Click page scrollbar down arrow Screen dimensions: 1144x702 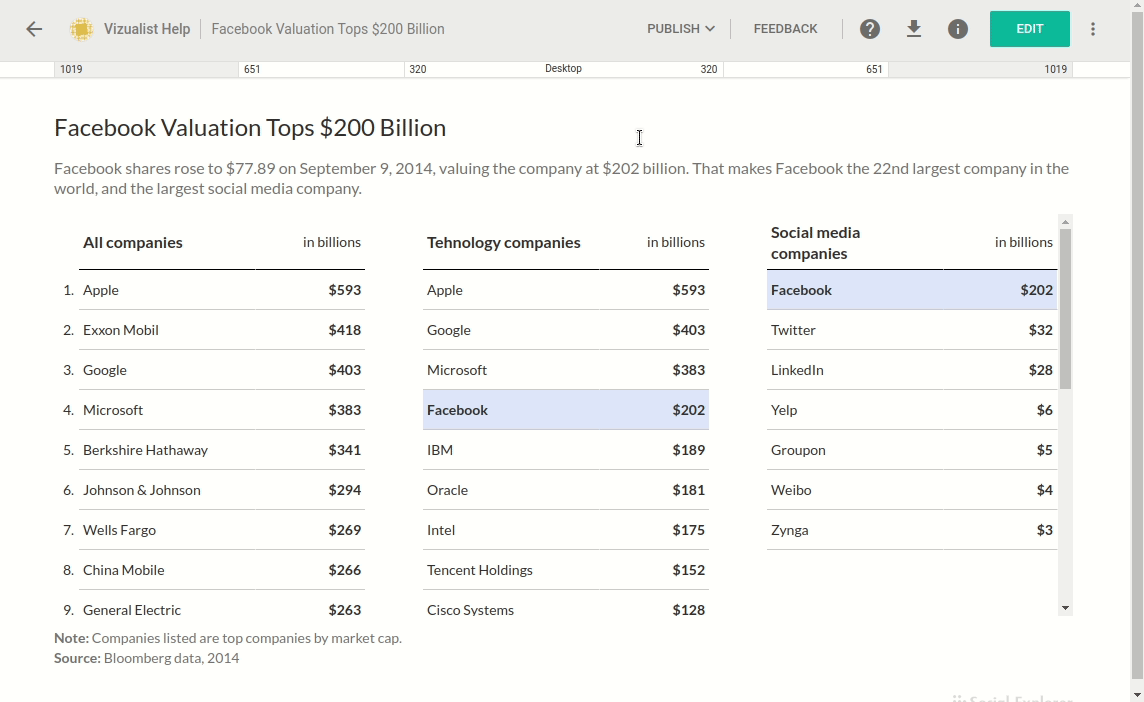[x=1137, y=694]
